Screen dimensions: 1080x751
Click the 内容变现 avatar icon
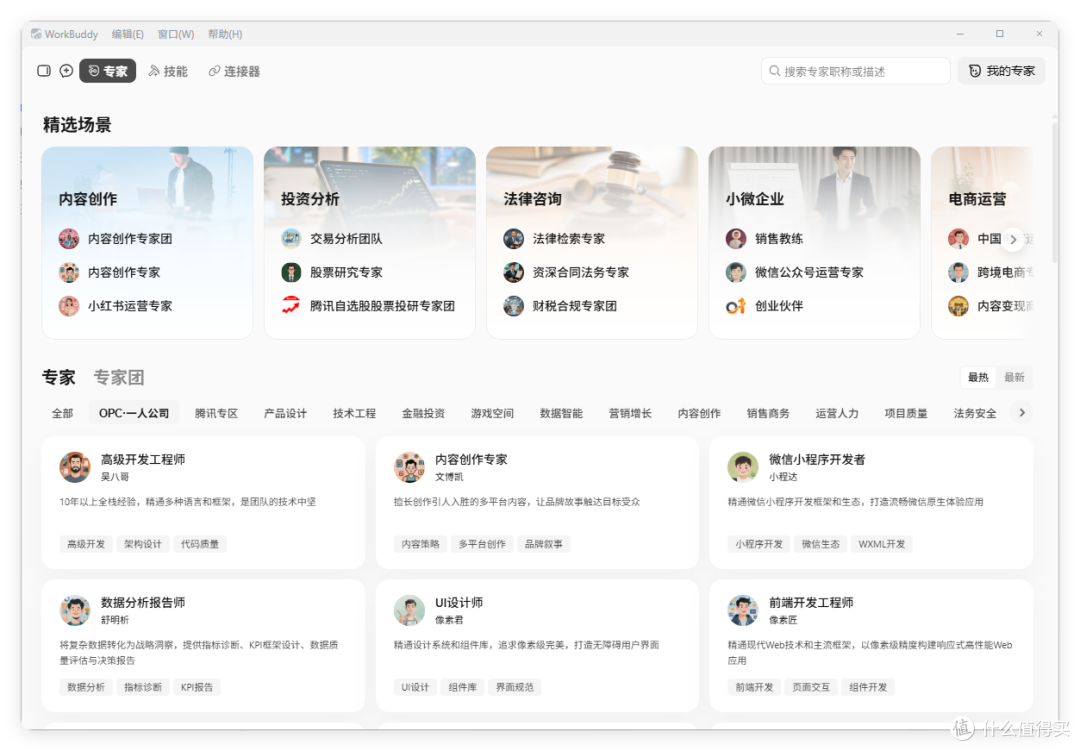point(959,306)
